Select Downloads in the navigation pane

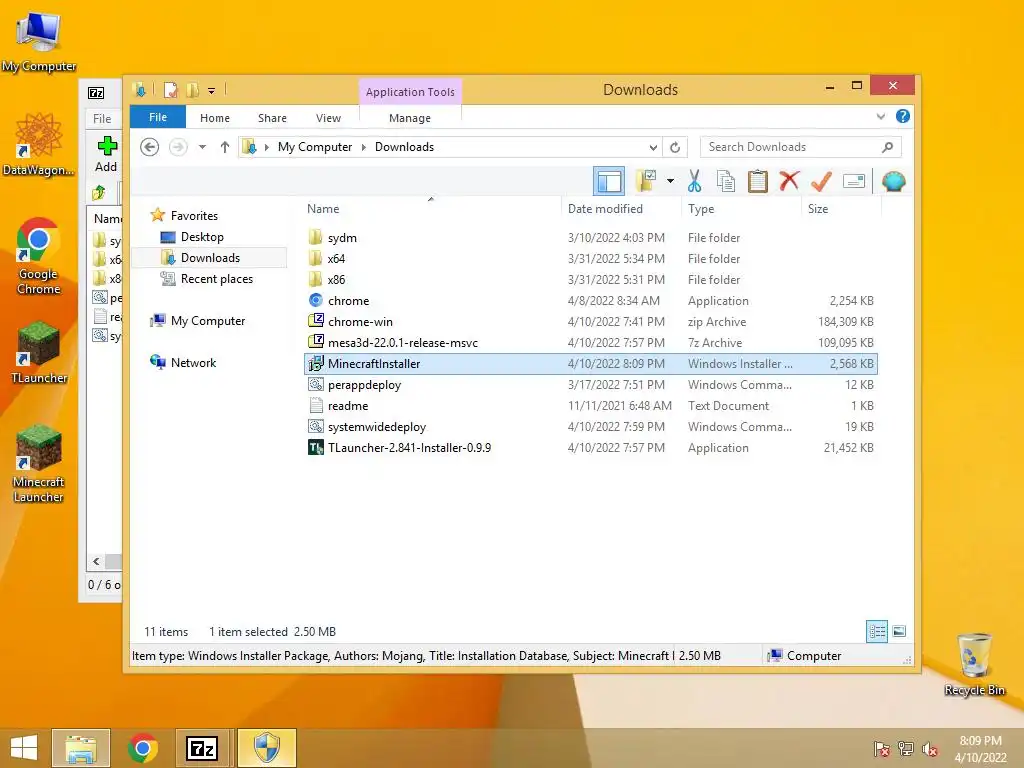point(210,258)
